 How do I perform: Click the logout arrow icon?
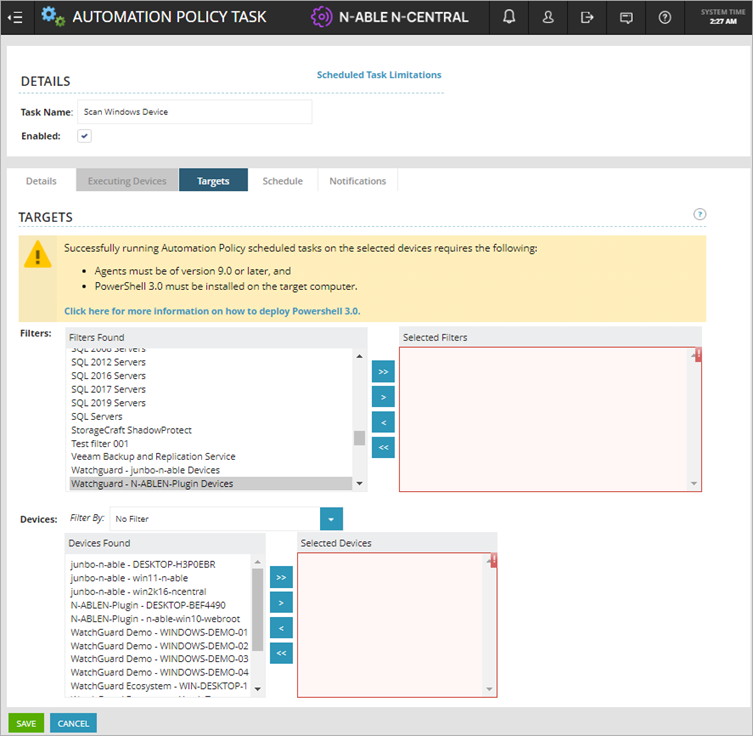pos(587,17)
